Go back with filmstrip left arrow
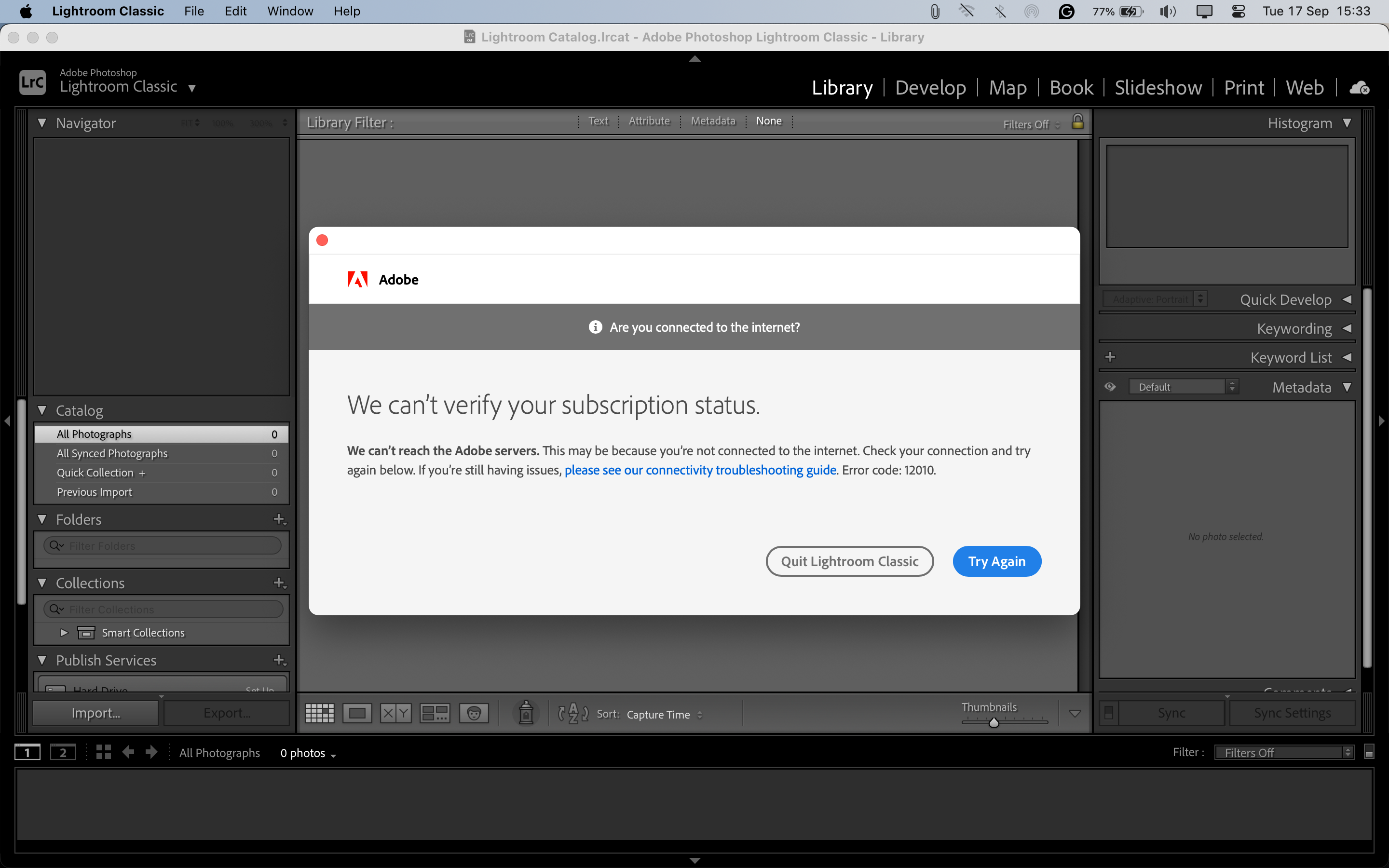 [128, 752]
